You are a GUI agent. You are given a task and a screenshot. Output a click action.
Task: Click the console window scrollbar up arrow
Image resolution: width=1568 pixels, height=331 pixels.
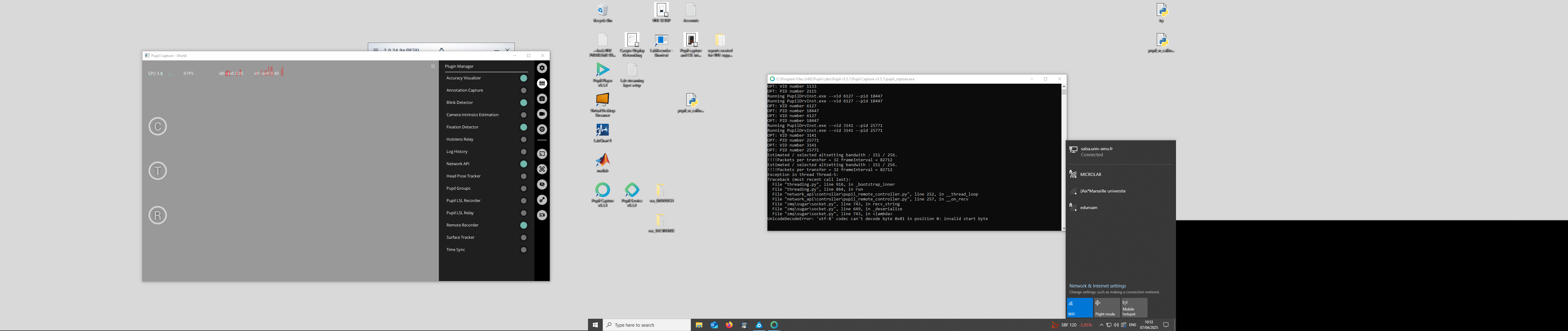tap(1063, 86)
